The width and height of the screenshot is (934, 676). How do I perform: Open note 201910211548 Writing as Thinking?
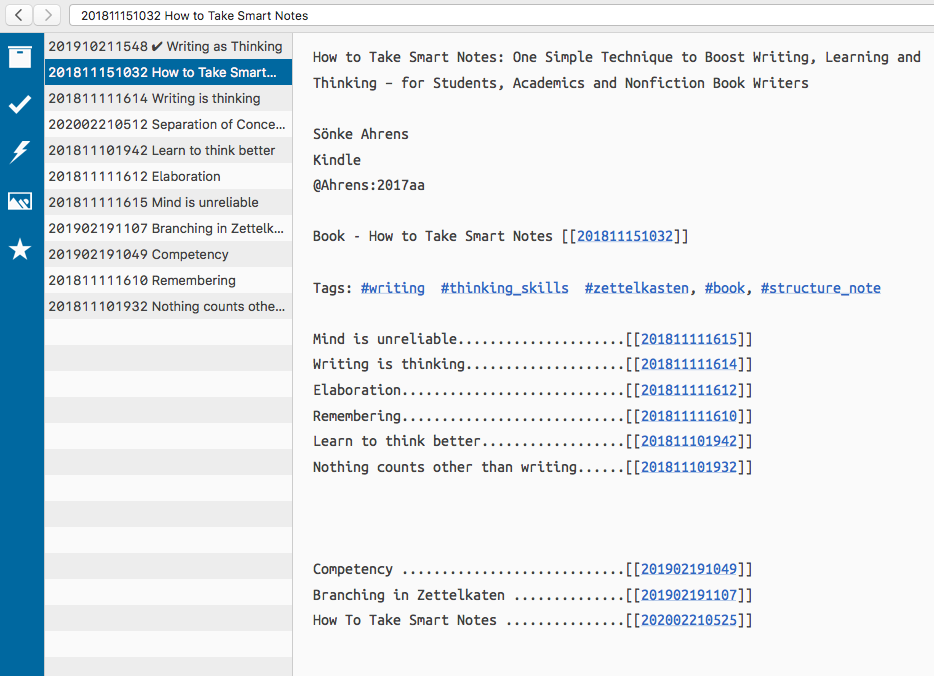click(168, 46)
